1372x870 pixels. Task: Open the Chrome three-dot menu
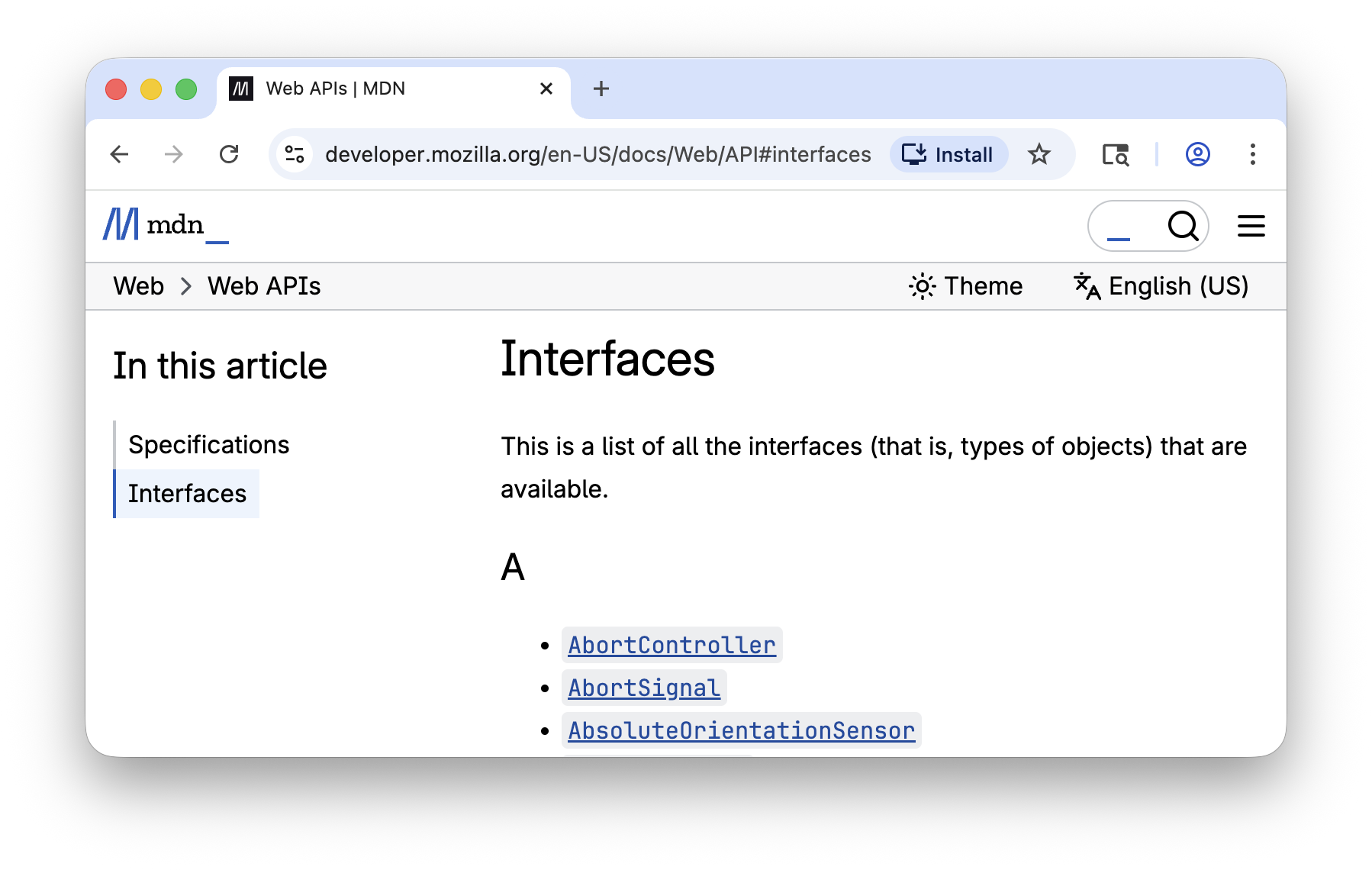point(1252,155)
